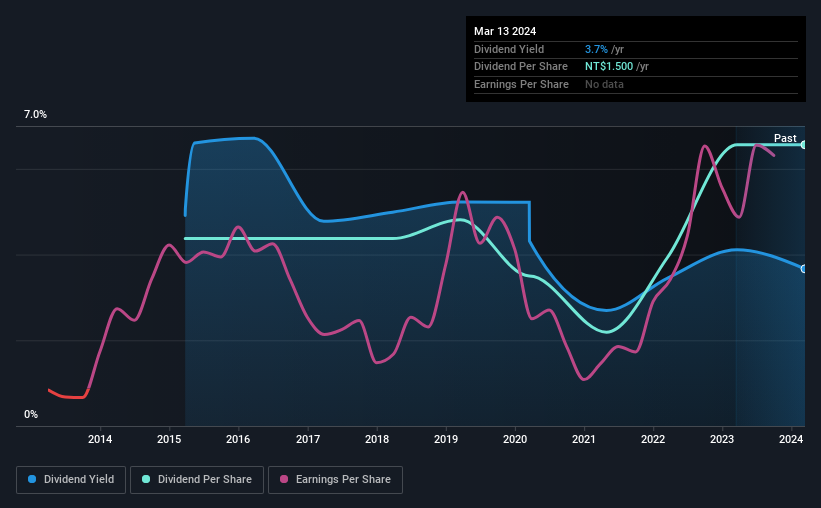
Task: Select the 2023 axis label
Action: [x=722, y=439]
